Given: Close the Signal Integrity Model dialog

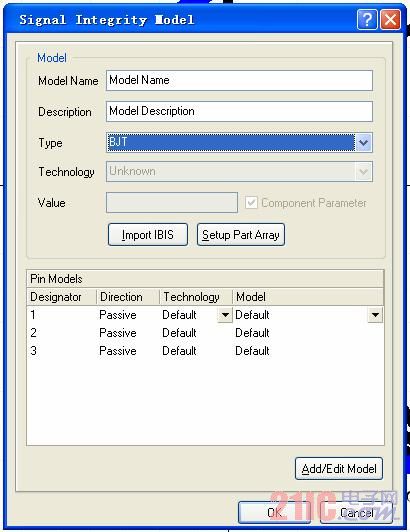Looking at the screenshot, I should tap(390, 19).
